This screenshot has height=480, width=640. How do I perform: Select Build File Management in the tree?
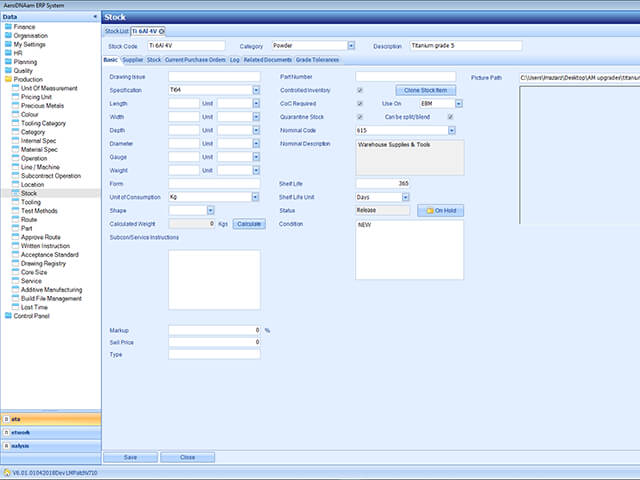[x=51, y=298]
